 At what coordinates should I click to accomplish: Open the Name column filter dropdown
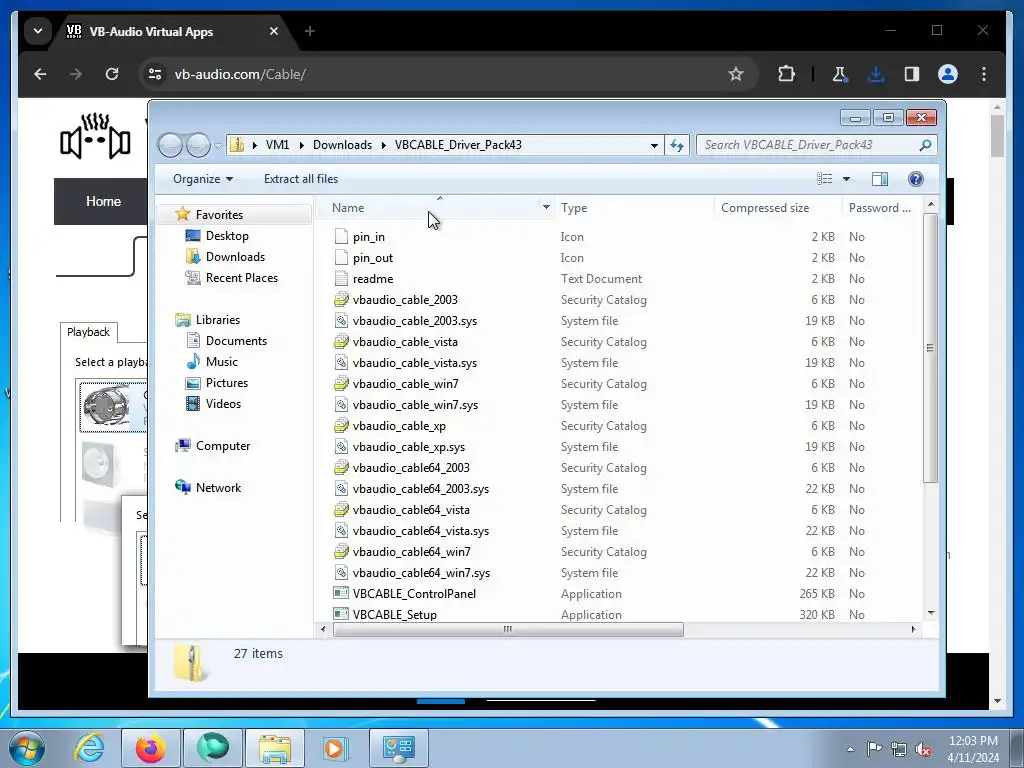pyautogui.click(x=546, y=208)
